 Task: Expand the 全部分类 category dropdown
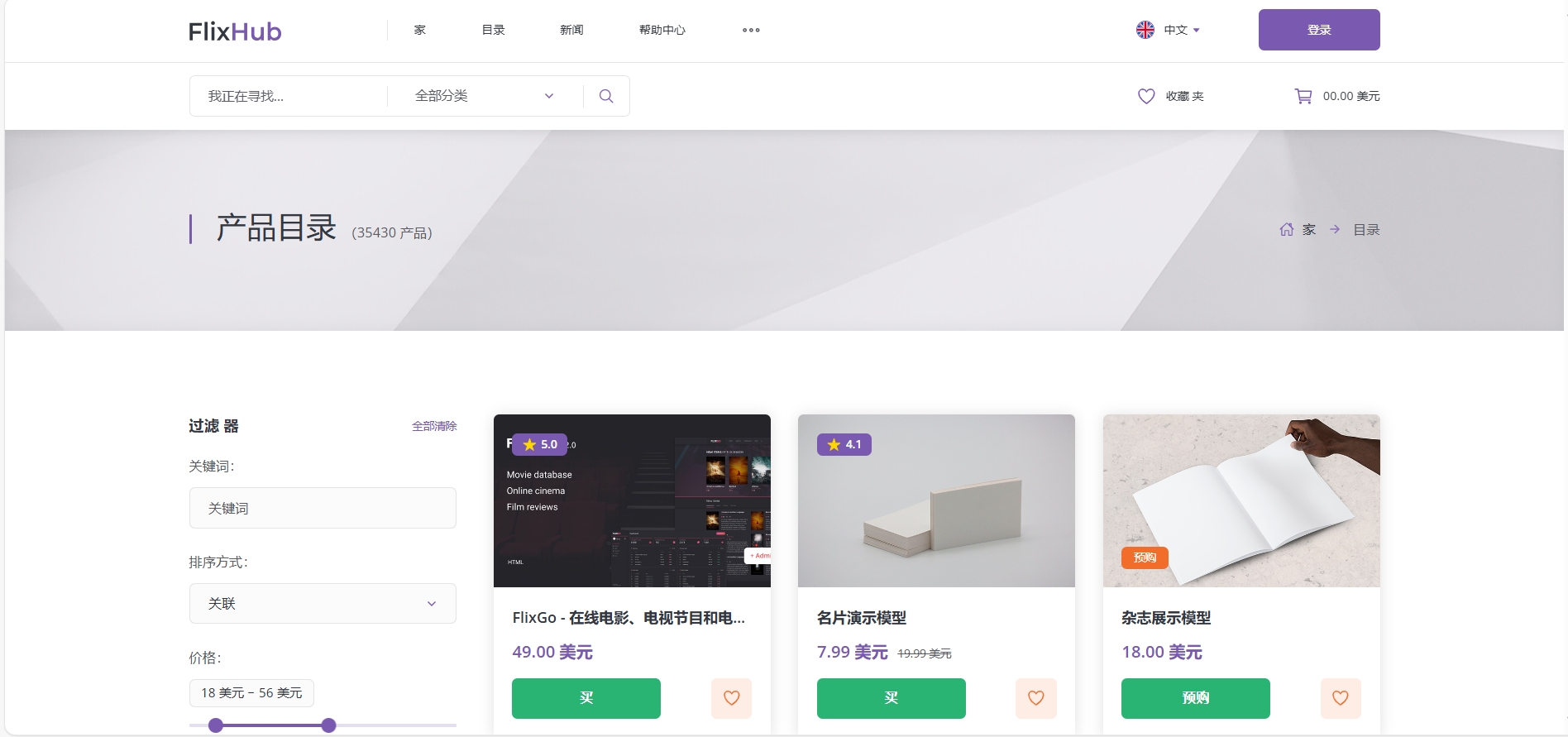tap(485, 96)
